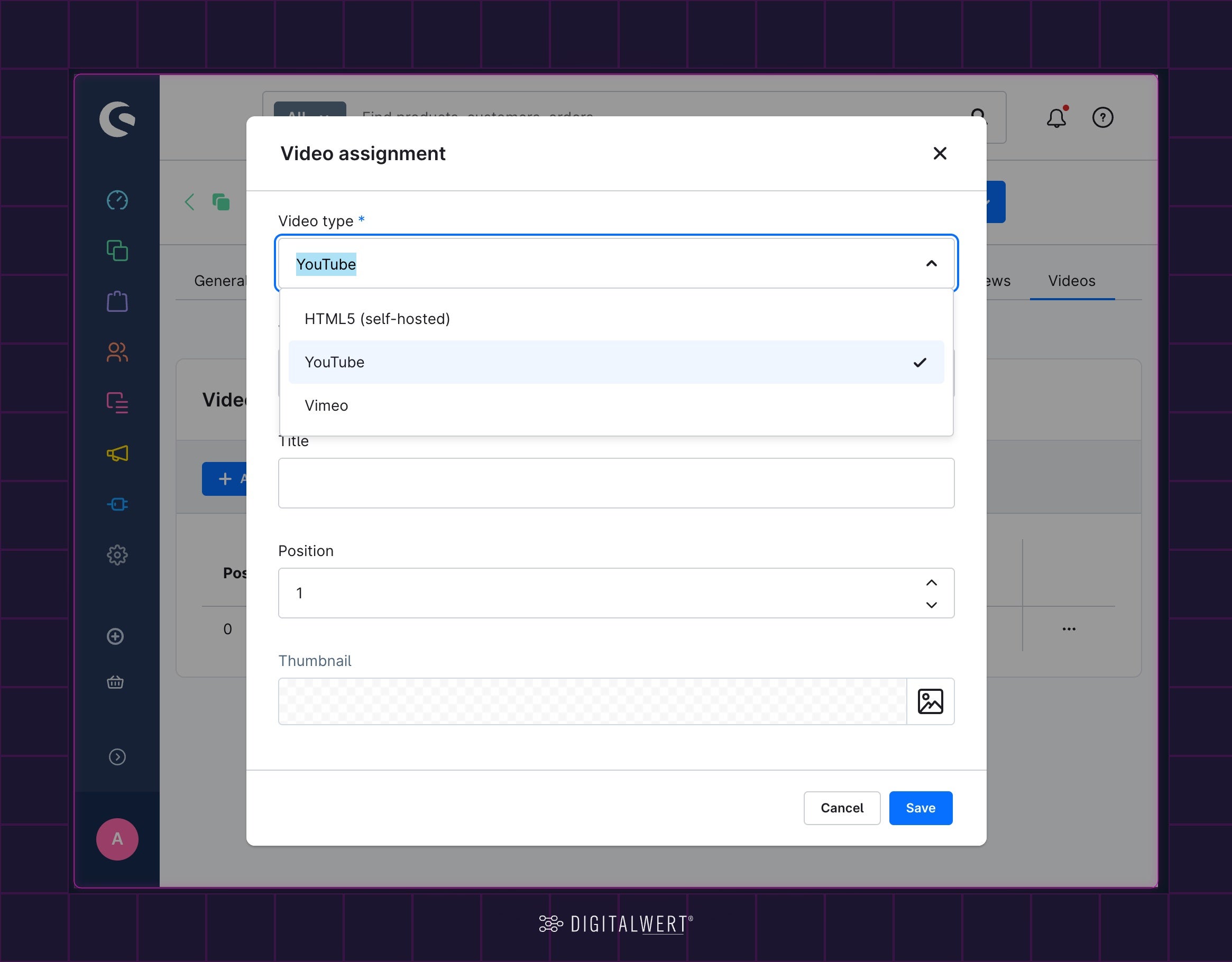Click the circled plus icon in sidebar
The height and width of the screenshot is (962, 1232).
pyautogui.click(x=116, y=636)
